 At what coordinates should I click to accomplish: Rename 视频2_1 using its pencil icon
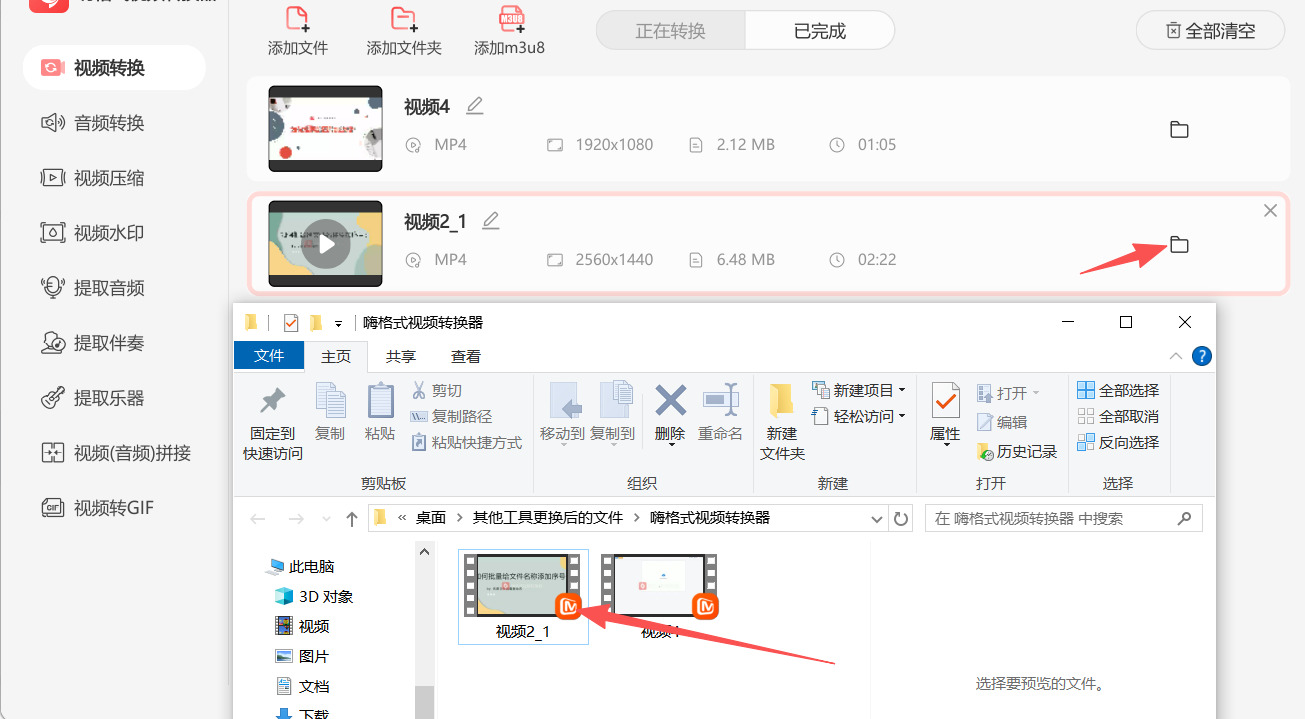491,221
